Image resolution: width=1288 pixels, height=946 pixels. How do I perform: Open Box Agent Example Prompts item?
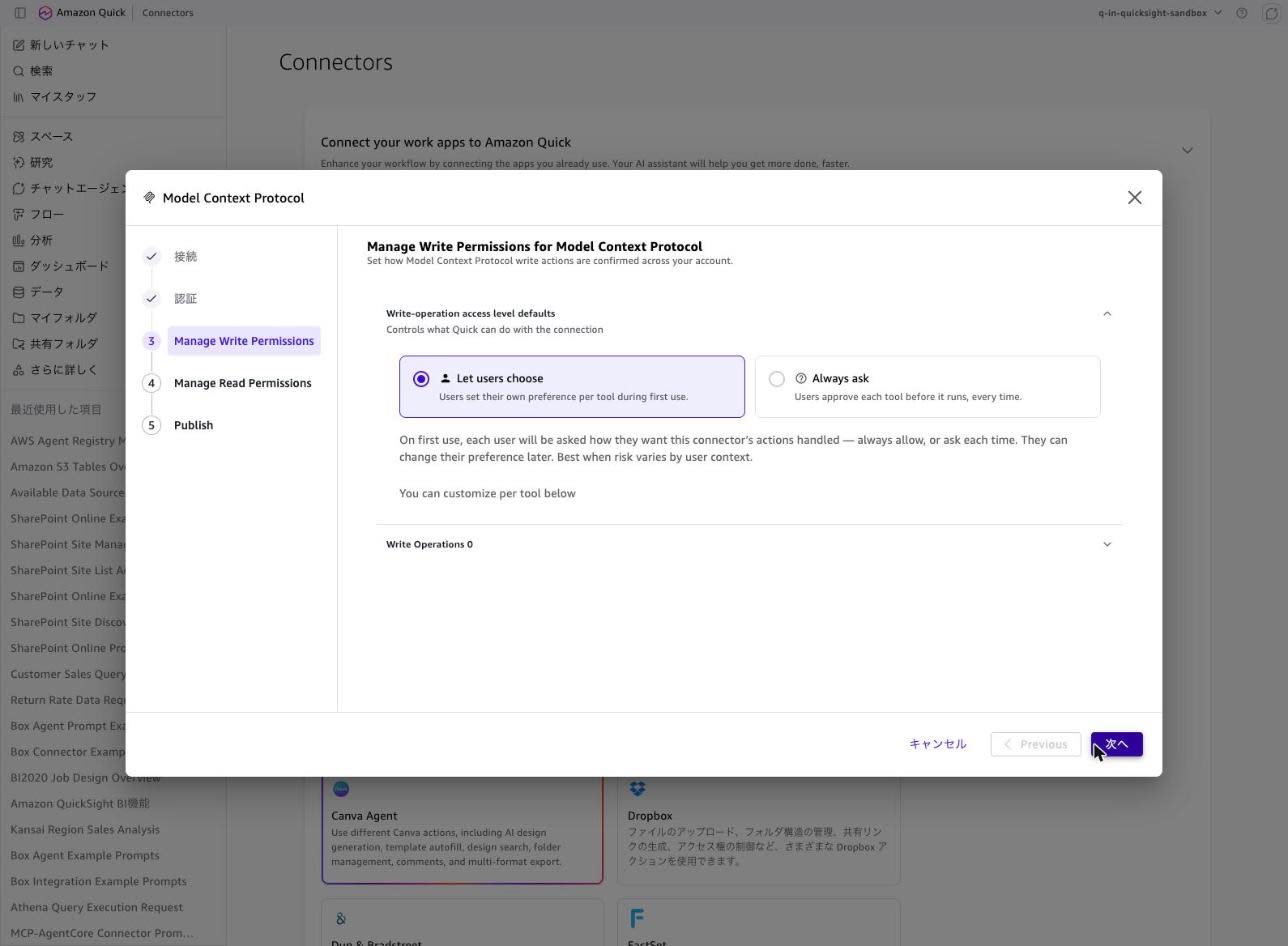[x=85, y=856]
